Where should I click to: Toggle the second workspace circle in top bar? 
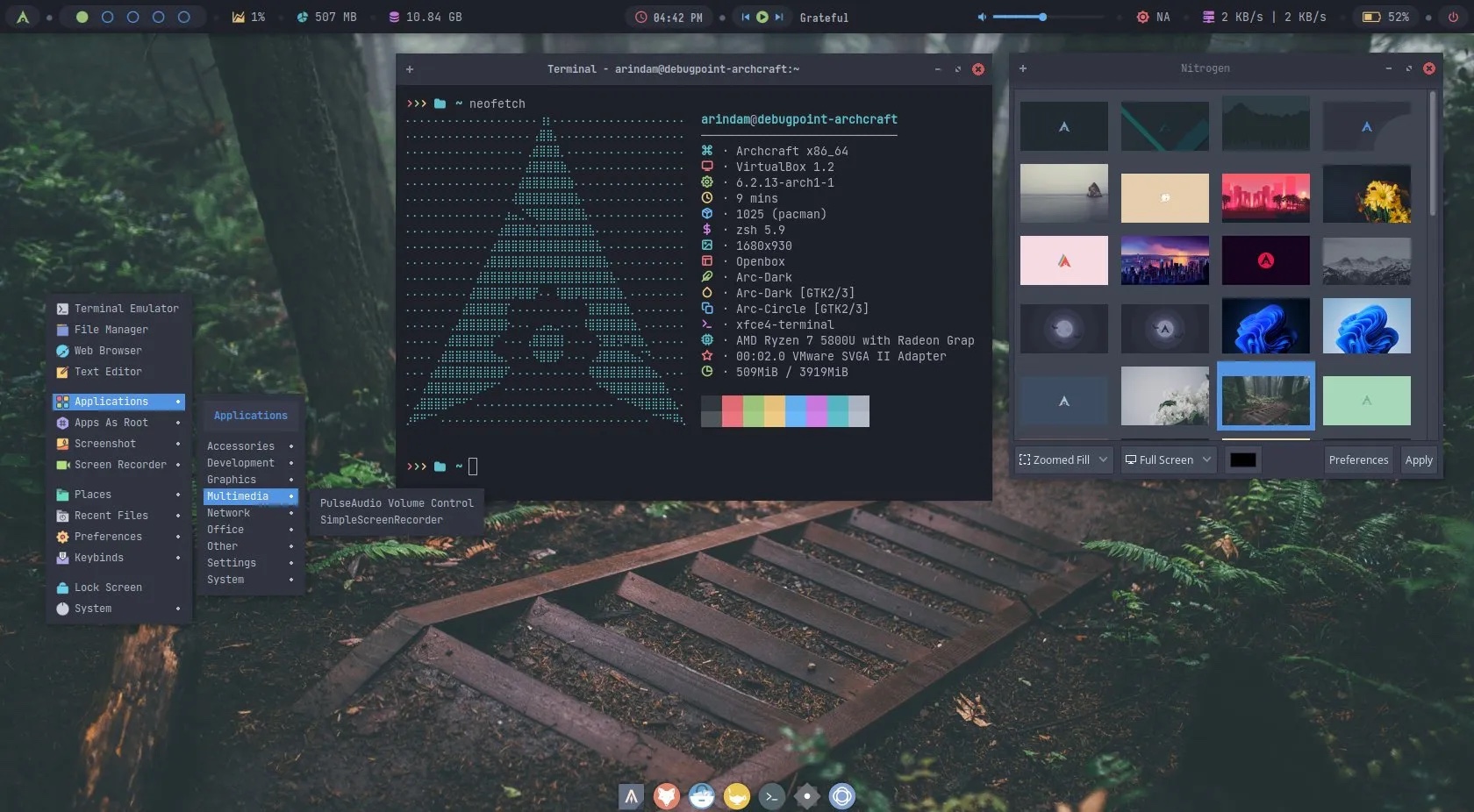(107, 17)
